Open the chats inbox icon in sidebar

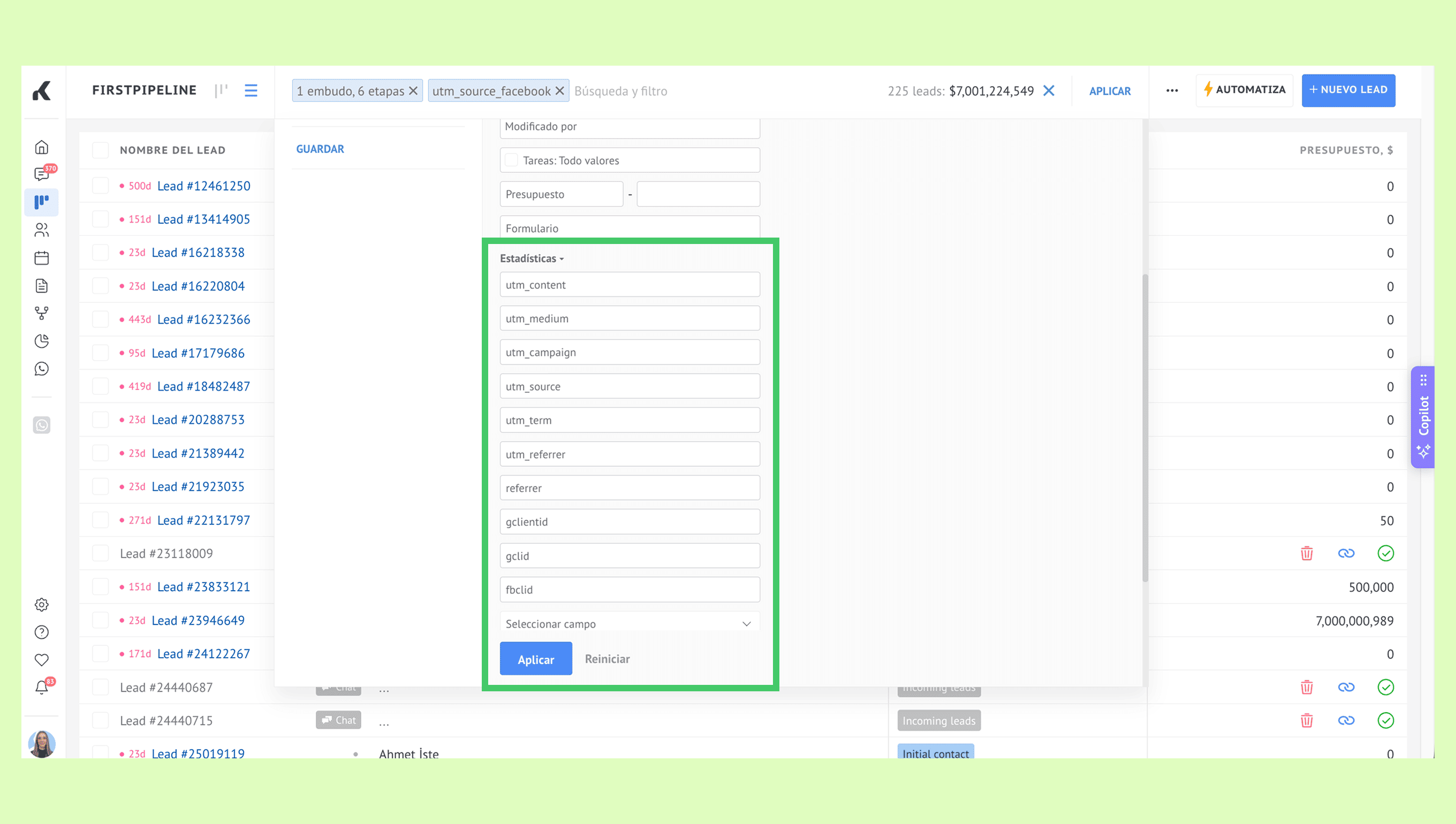41,174
